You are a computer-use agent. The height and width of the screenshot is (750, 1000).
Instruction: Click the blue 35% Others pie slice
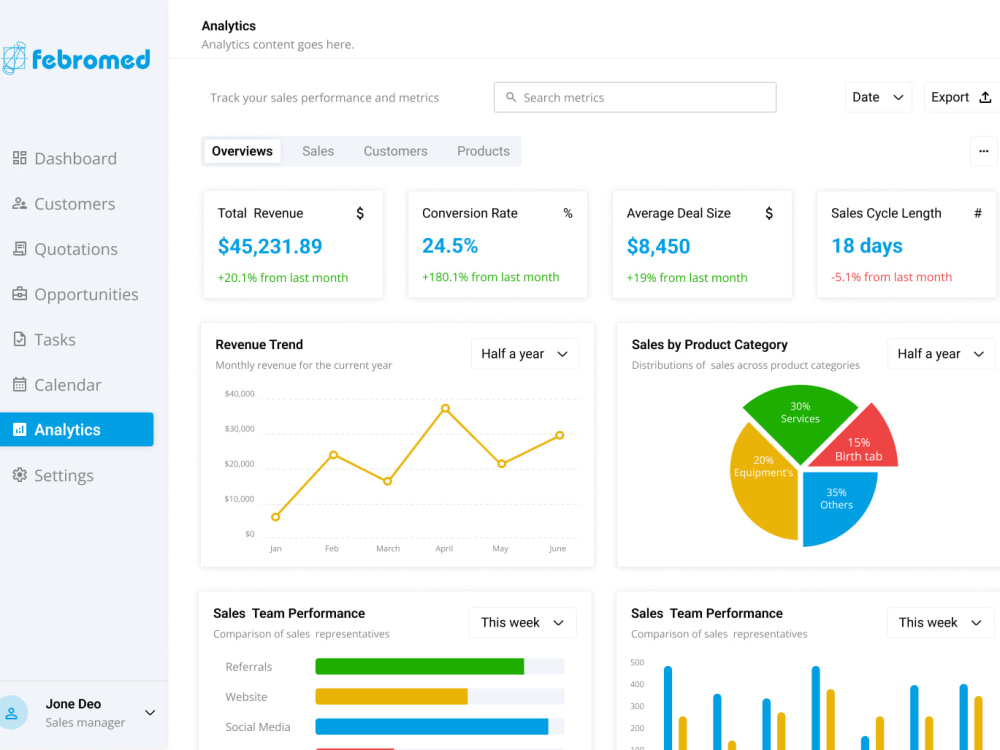835,504
